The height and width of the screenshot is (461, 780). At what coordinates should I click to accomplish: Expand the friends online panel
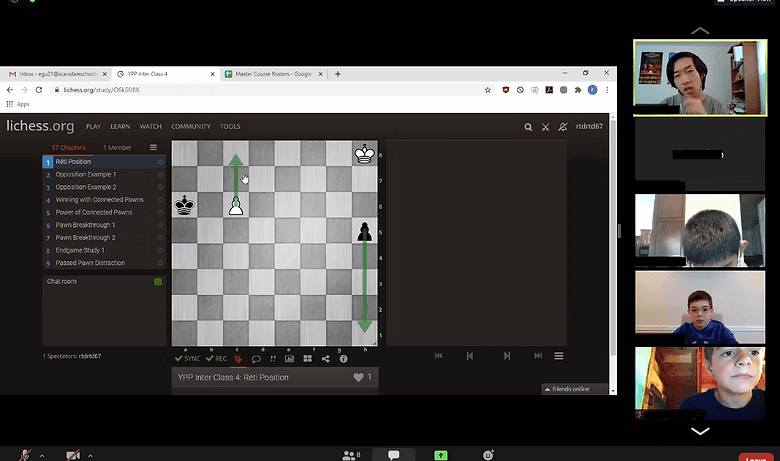pos(575,389)
